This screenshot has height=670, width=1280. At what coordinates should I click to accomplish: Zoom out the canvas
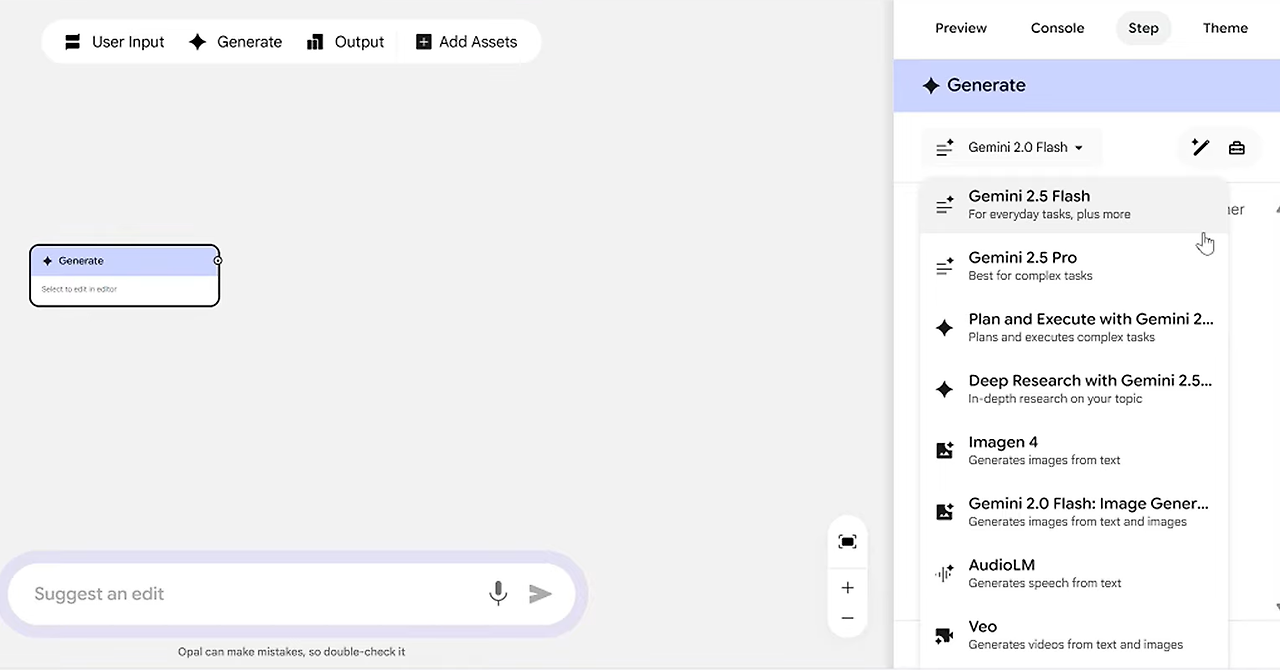(847, 618)
